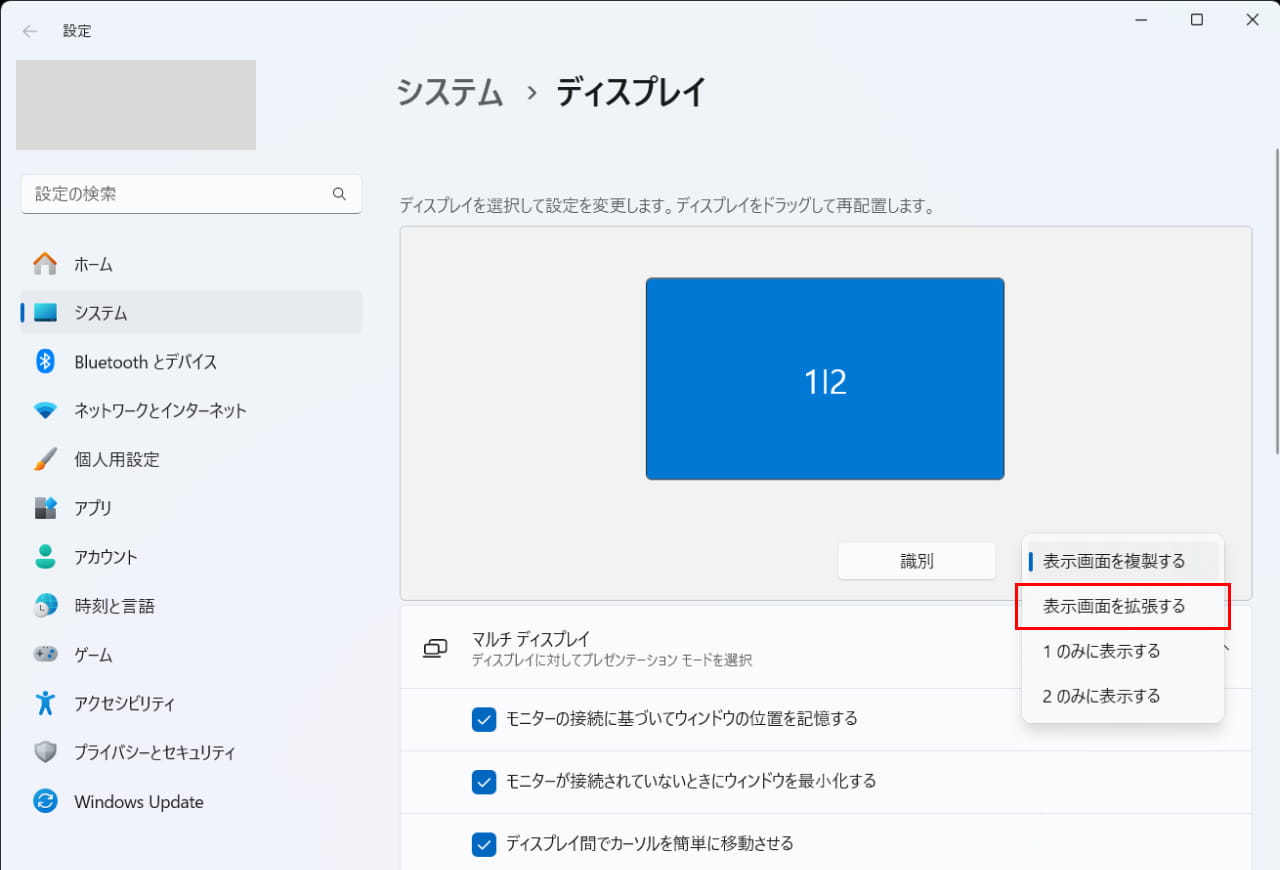Select the Bluetooth and devices icon
This screenshot has height=870, width=1280.
[x=45, y=362]
